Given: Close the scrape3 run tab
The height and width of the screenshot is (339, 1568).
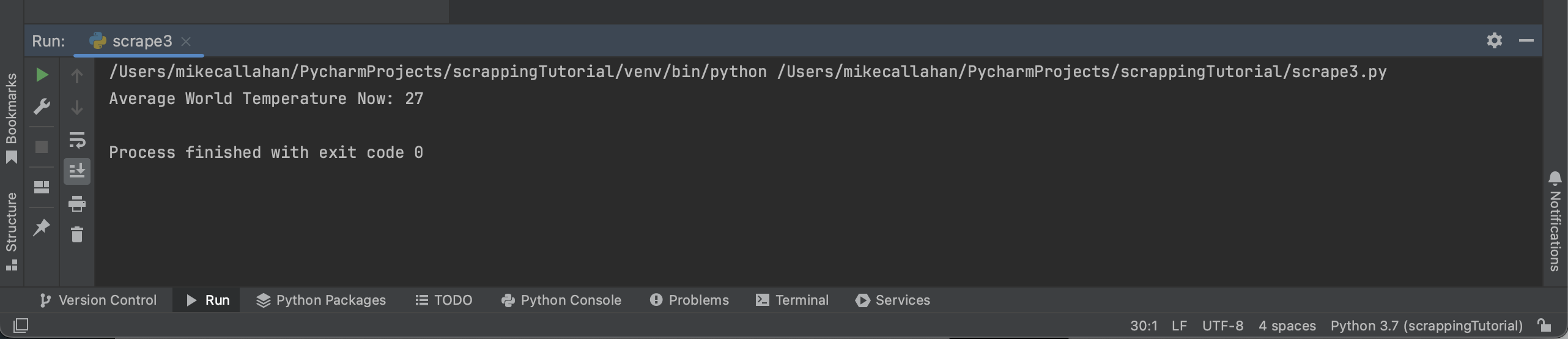Looking at the screenshot, I should click(186, 42).
